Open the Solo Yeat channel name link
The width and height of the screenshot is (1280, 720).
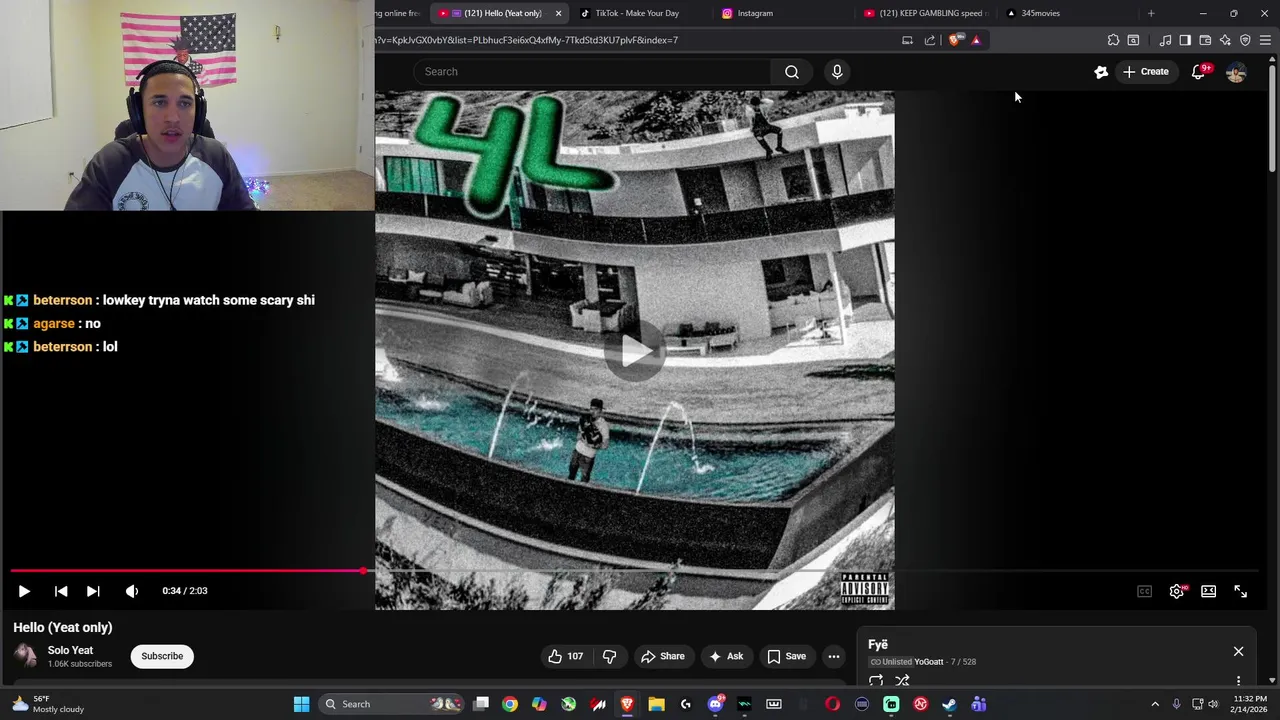[70, 650]
